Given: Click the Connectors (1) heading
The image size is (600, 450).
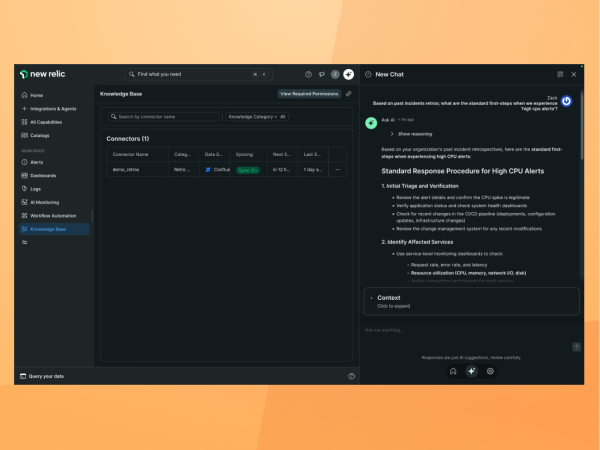Looking at the screenshot, I should (x=128, y=139).
